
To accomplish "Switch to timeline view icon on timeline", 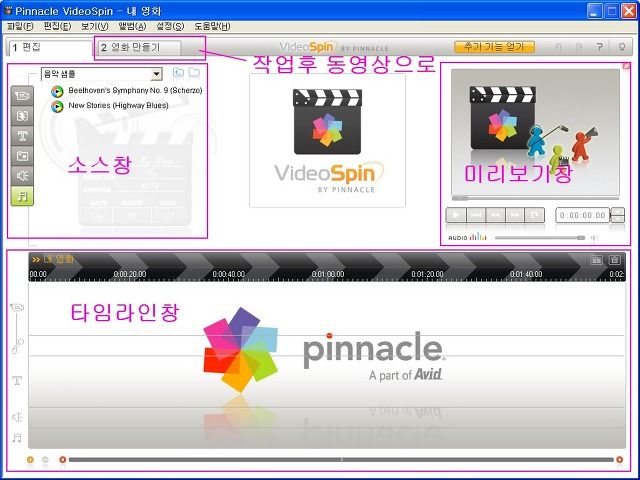I will (615, 260).
